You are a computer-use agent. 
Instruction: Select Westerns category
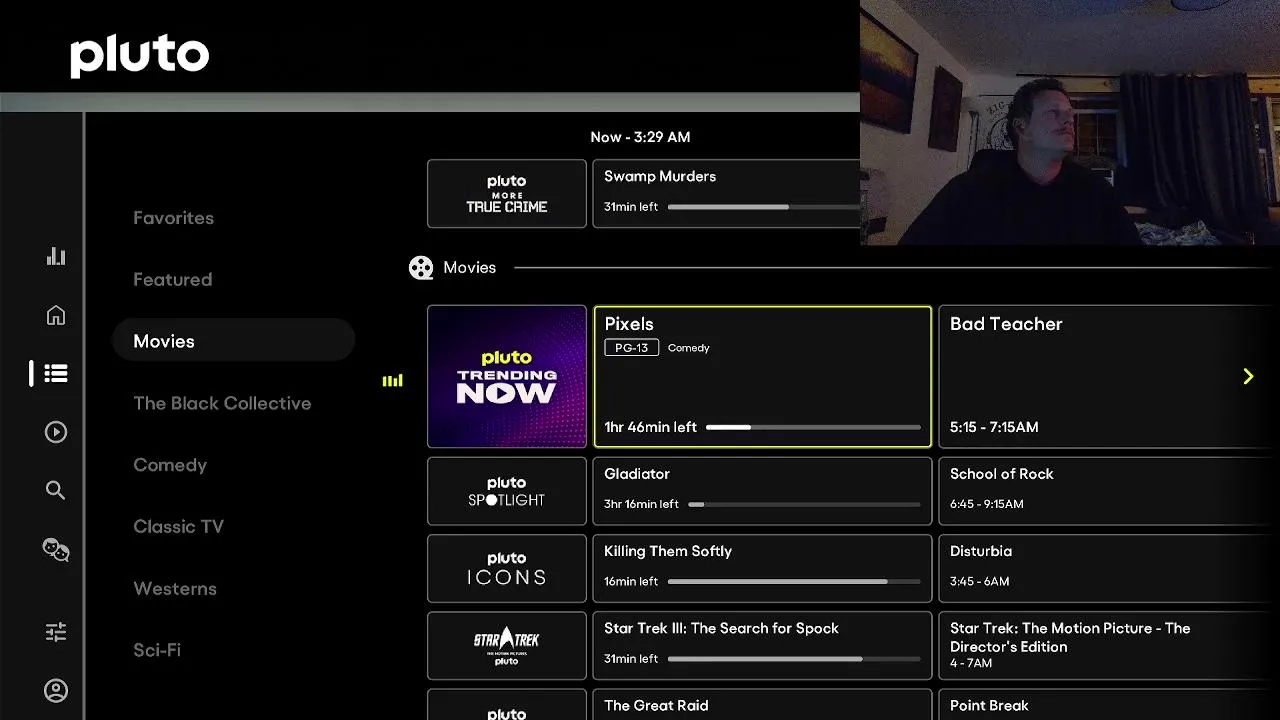coord(175,589)
